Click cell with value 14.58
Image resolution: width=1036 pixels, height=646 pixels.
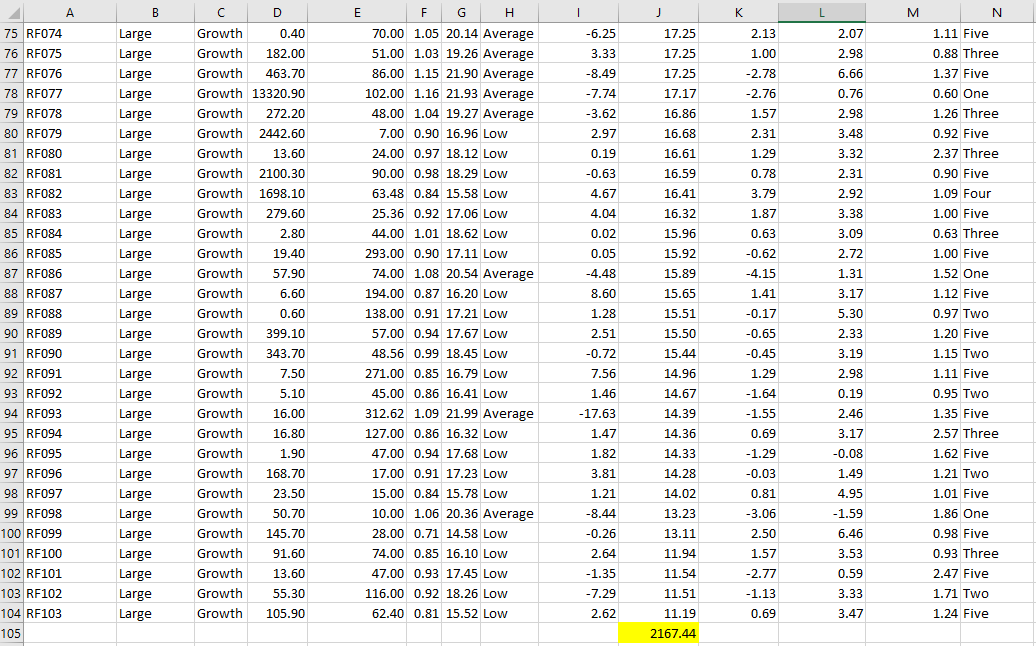pos(461,533)
